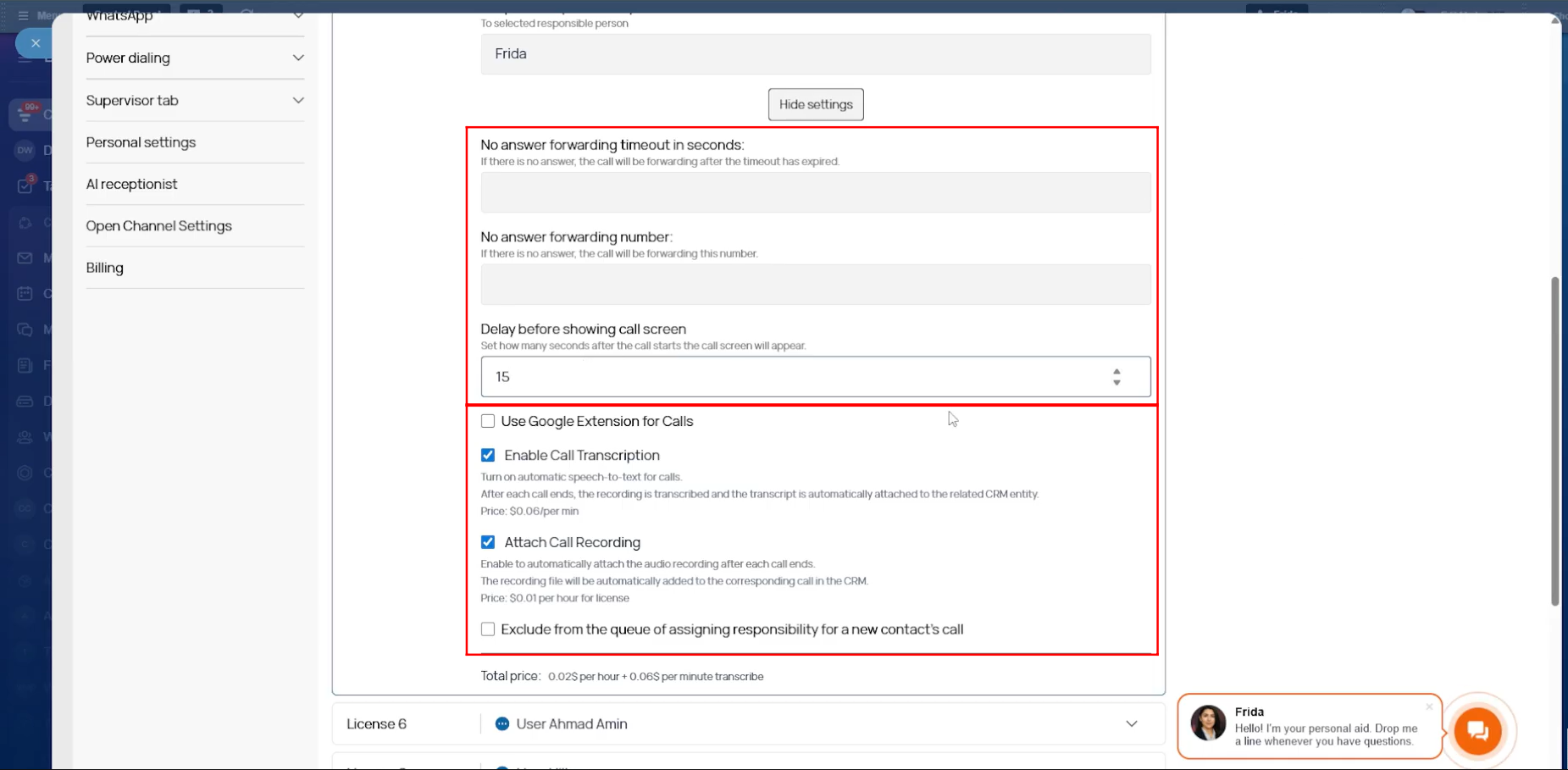Viewport: 1568px width, 770px height.
Task: Open the orange live chat widget
Action: coord(1477,730)
